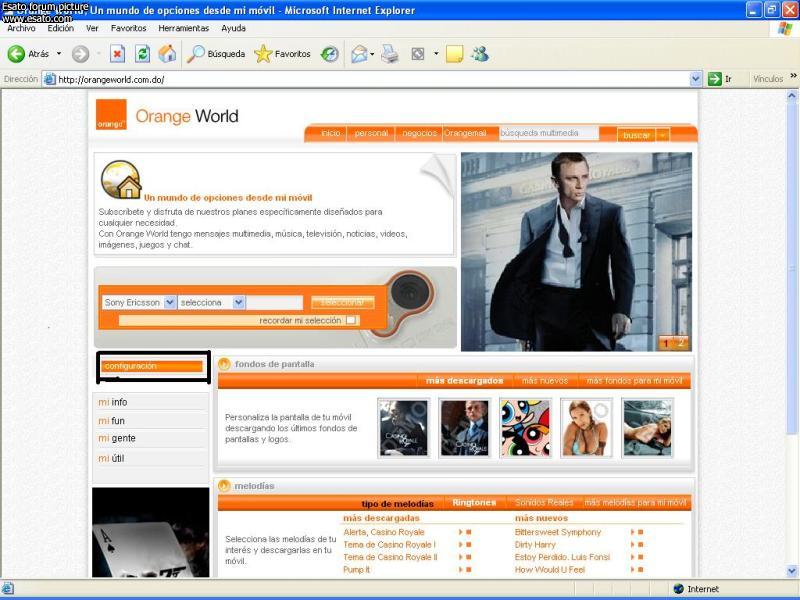
Task: Open the Edición menu
Action: click(61, 28)
